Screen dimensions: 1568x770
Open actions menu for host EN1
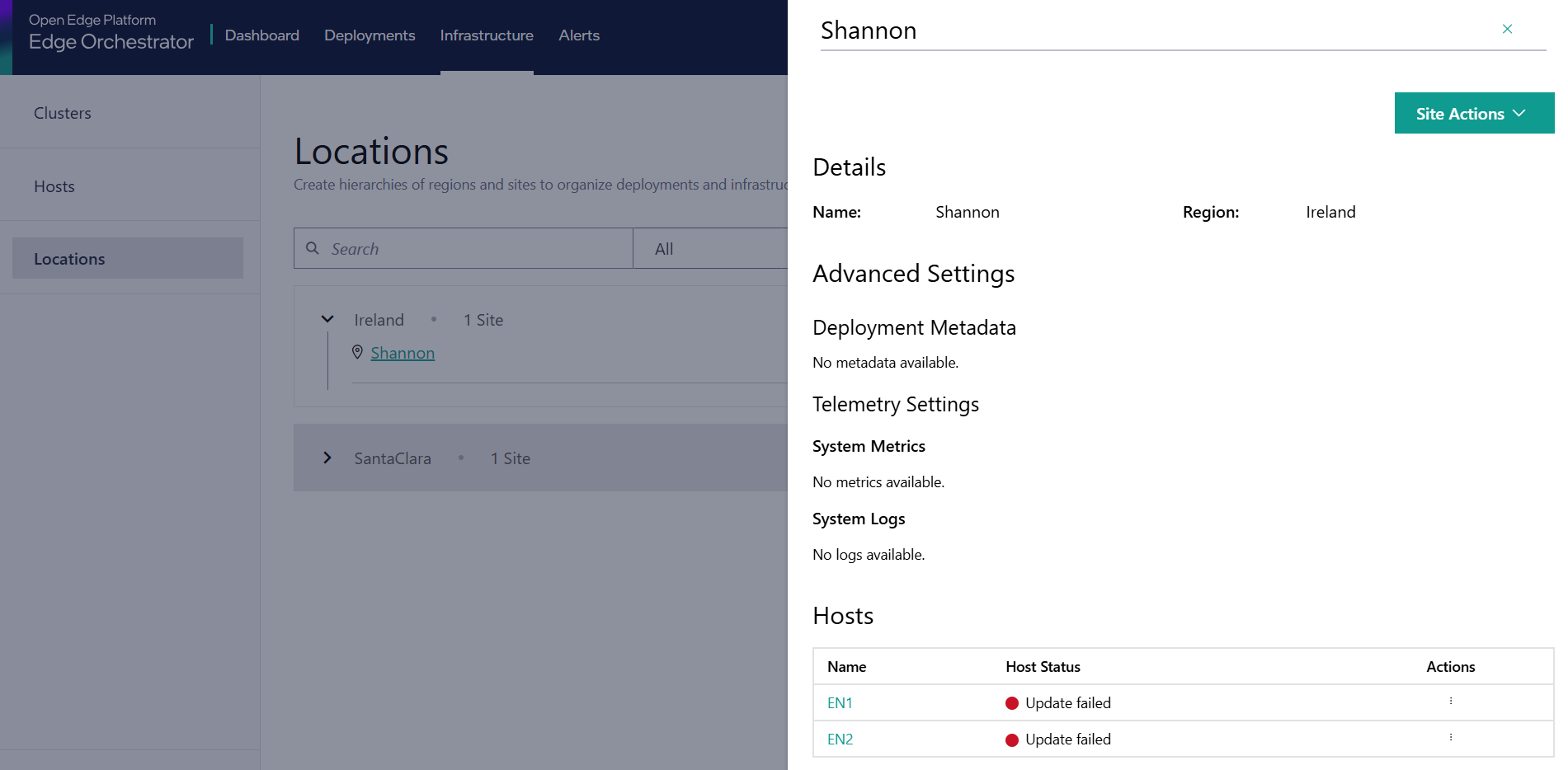(x=1450, y=702)
